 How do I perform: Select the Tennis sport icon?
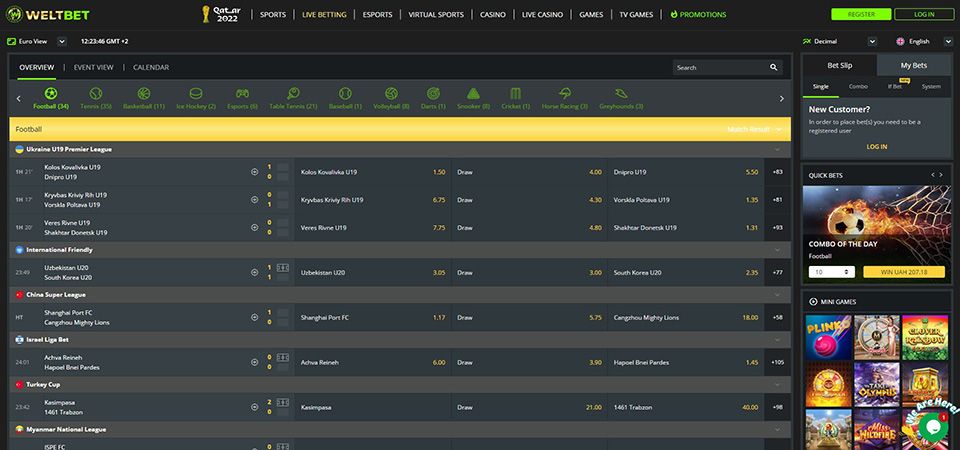click(96, 94)
